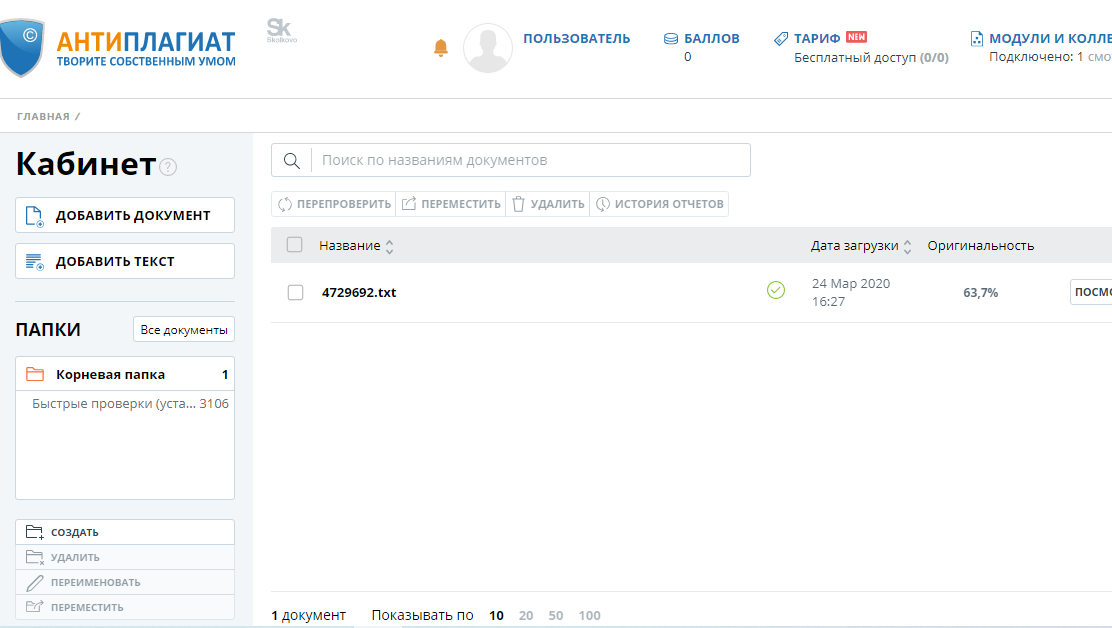Show 20 documents per page
The height and width of the screenshot is (628, 1112).
[526, 616]
